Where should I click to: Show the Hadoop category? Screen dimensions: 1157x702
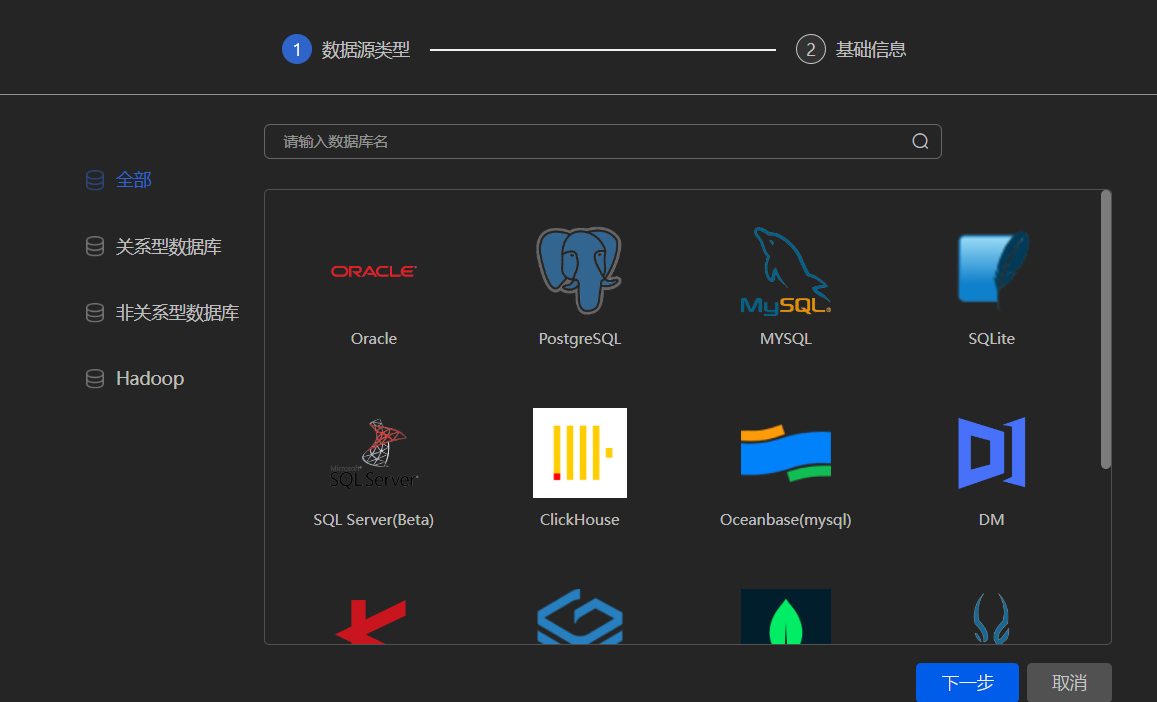[150, 379]
